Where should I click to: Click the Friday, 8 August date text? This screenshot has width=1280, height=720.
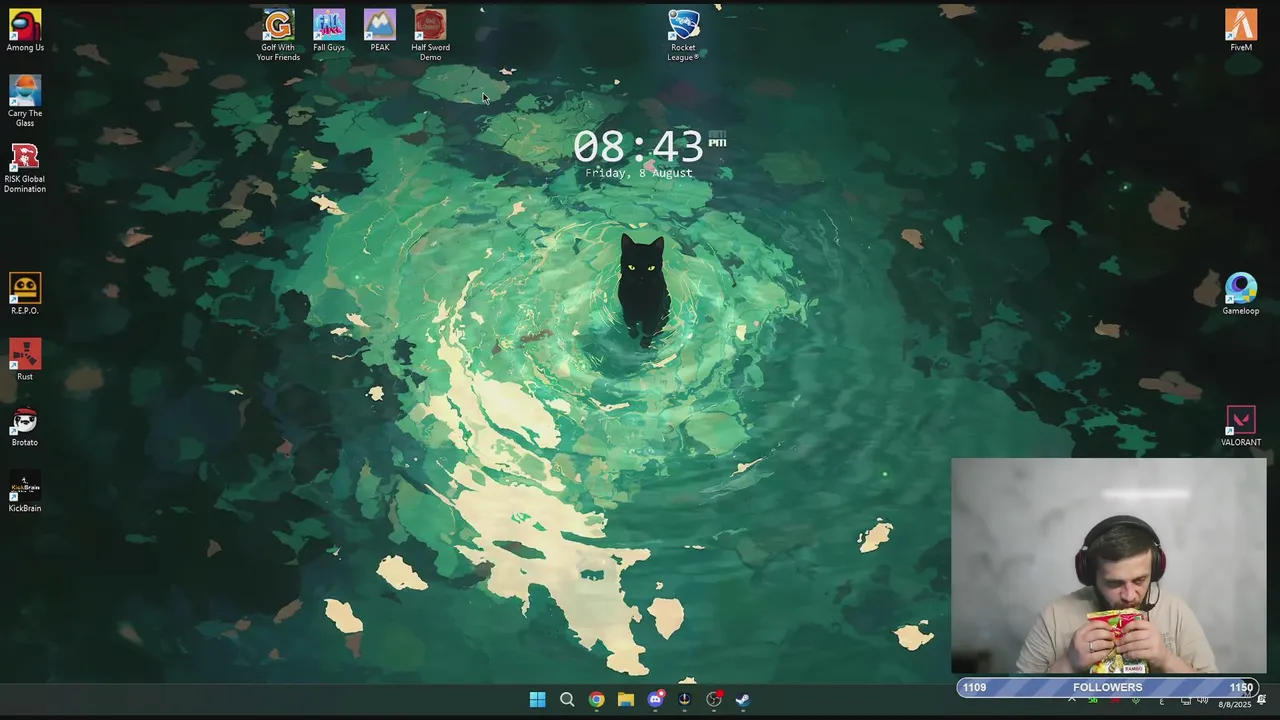point(639,173)
